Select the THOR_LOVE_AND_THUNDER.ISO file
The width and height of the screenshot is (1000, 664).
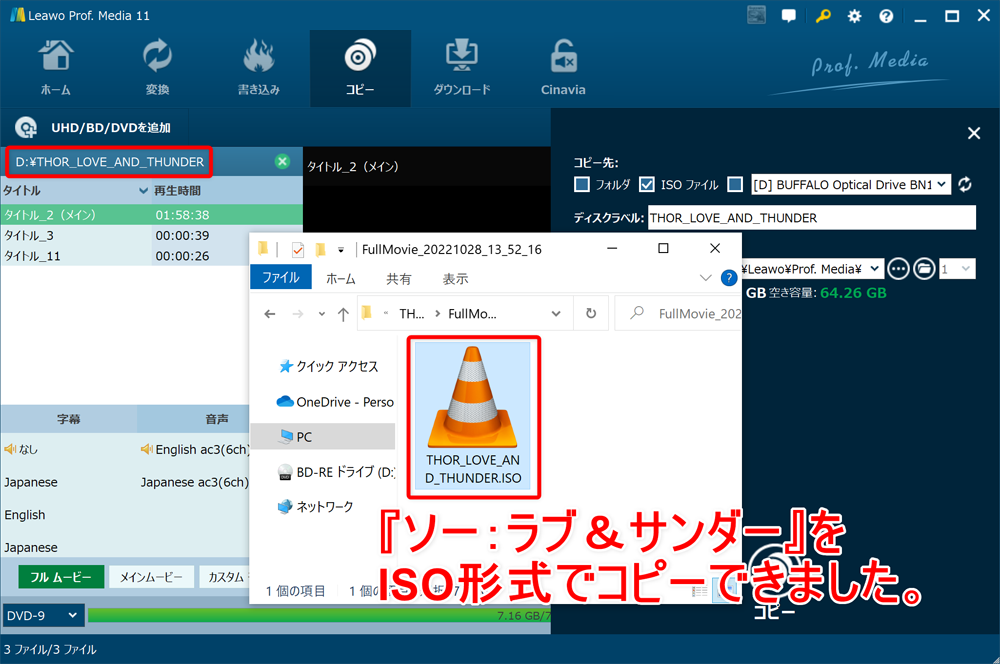[473, 417]
